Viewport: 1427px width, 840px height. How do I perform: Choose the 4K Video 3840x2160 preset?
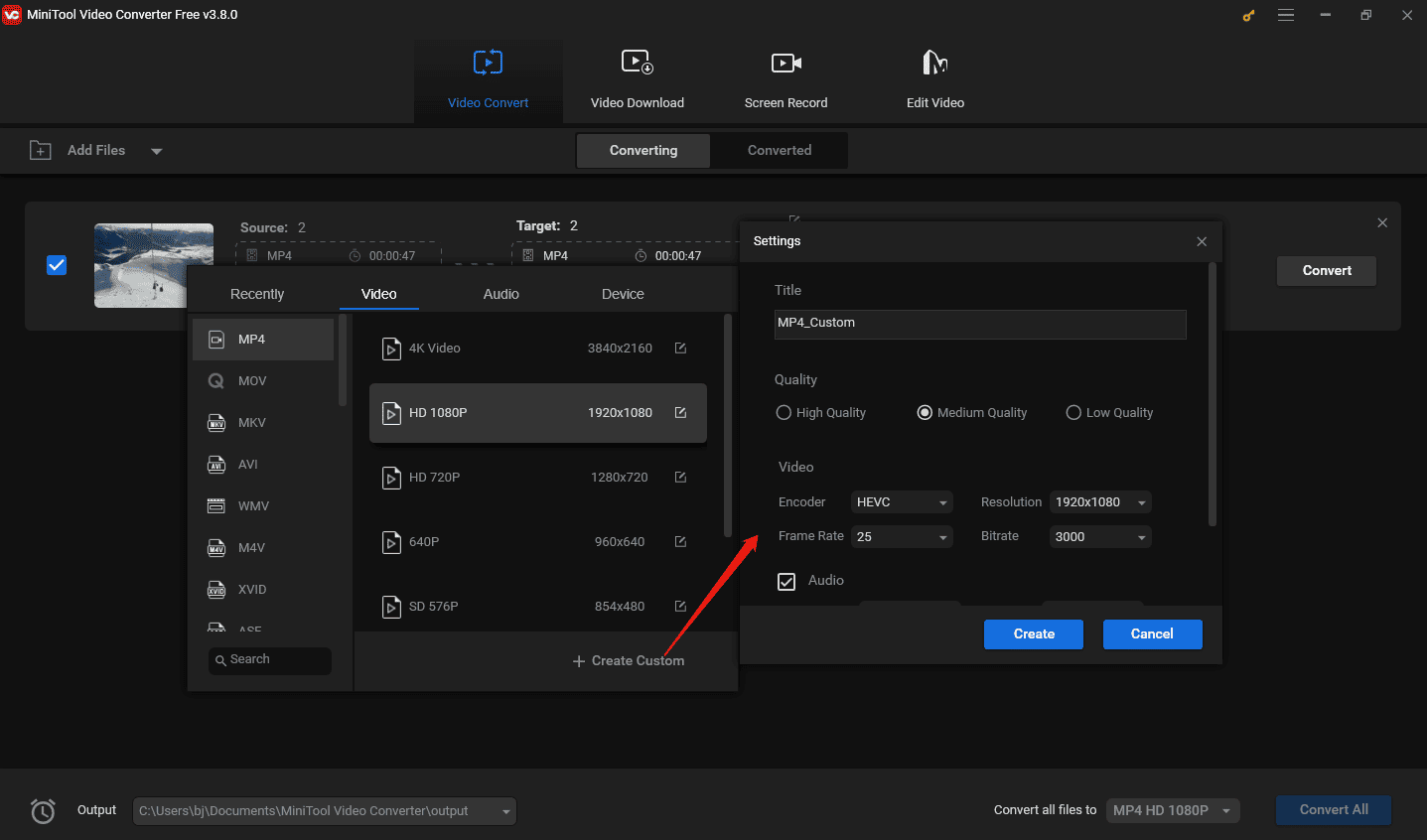[x=538, y=348]
